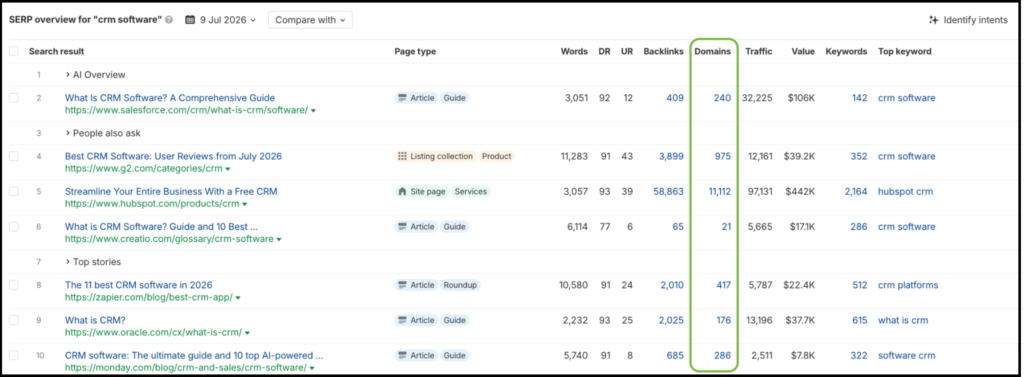Open the dropdown arrow after the zapier.com URL

tap(238, 298)
